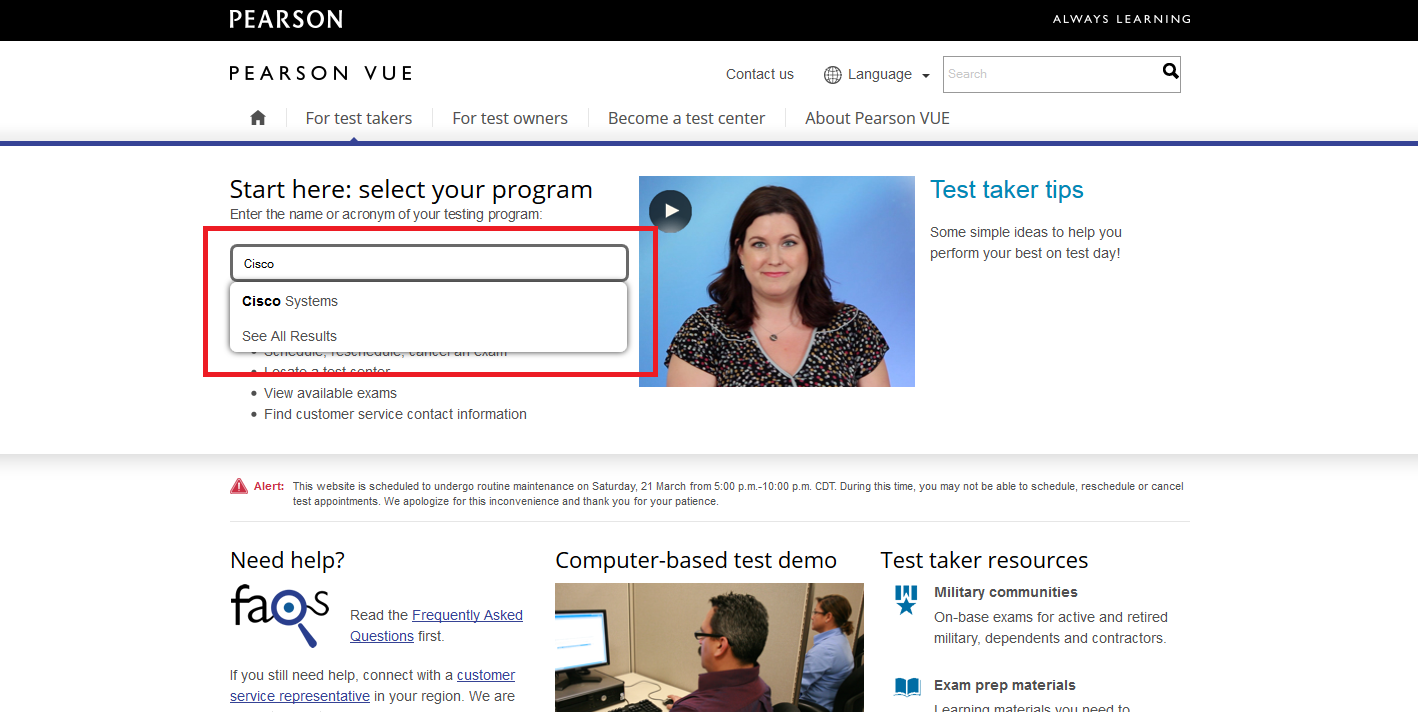1418x712 pixels.
Task: Click the customer service representative link
Action: [x=373, y=686]
